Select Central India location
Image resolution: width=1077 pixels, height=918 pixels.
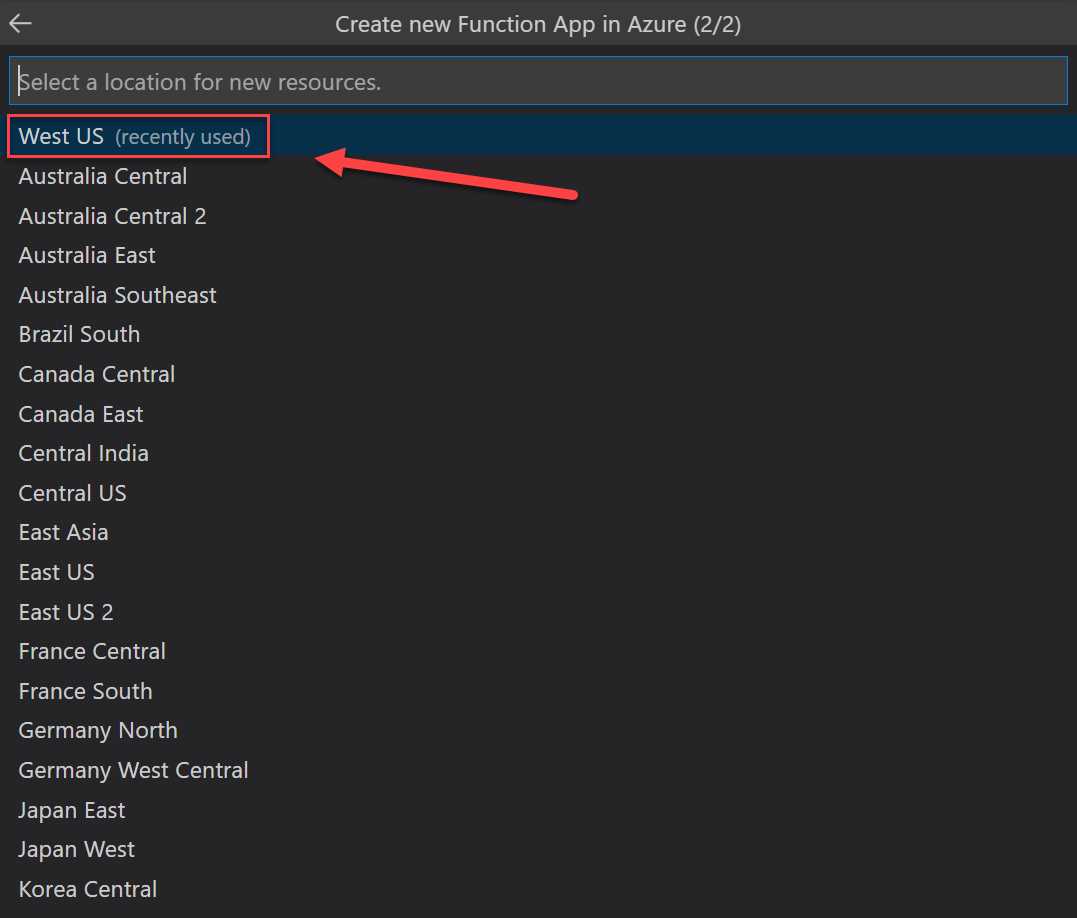point(83,453)
